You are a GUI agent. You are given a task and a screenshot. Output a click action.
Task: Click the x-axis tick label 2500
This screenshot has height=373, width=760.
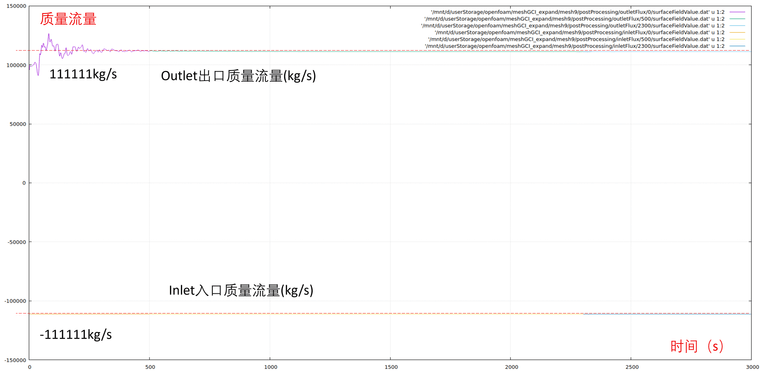(631, 367)
